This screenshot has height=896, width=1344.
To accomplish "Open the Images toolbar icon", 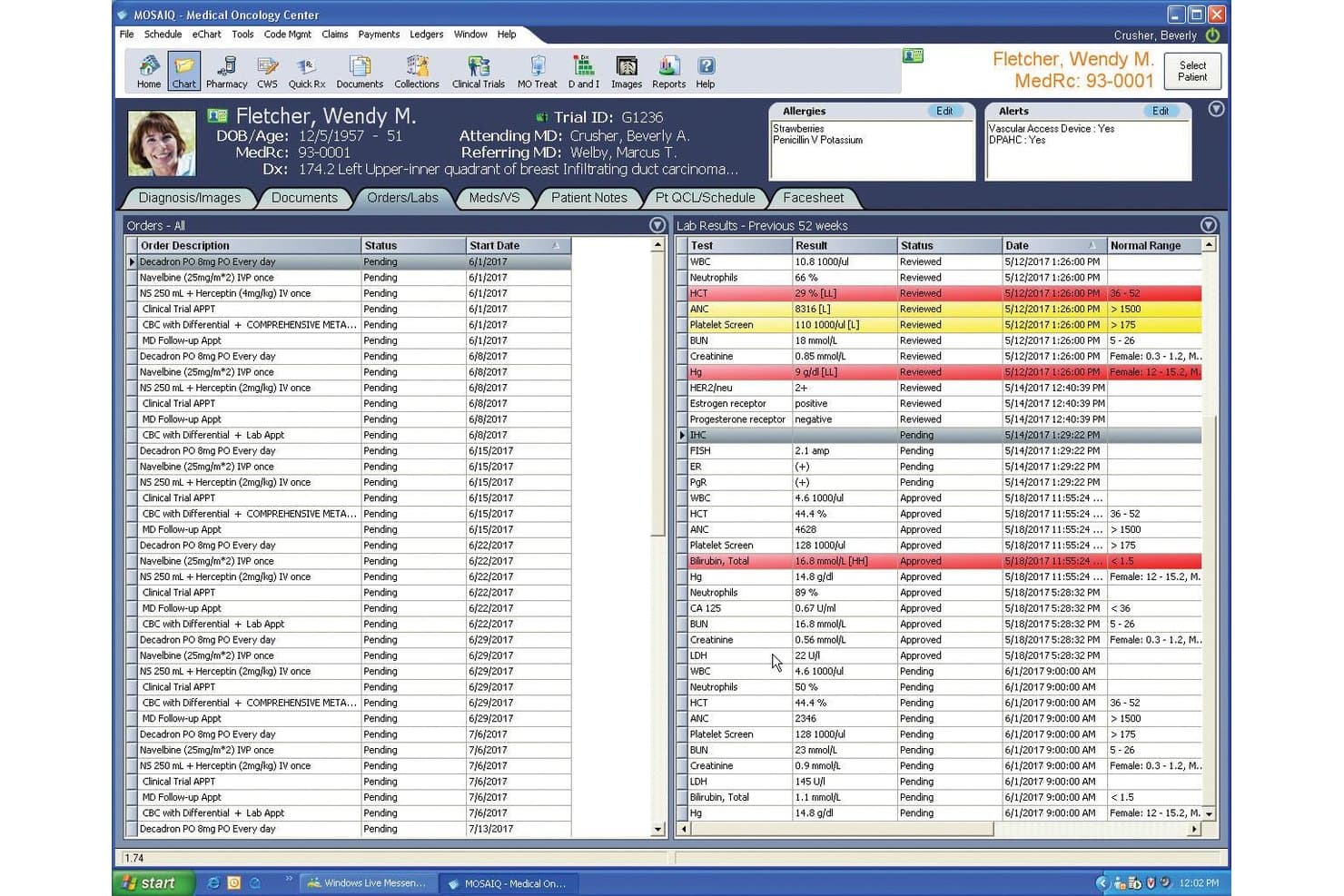I will point(627,72).
